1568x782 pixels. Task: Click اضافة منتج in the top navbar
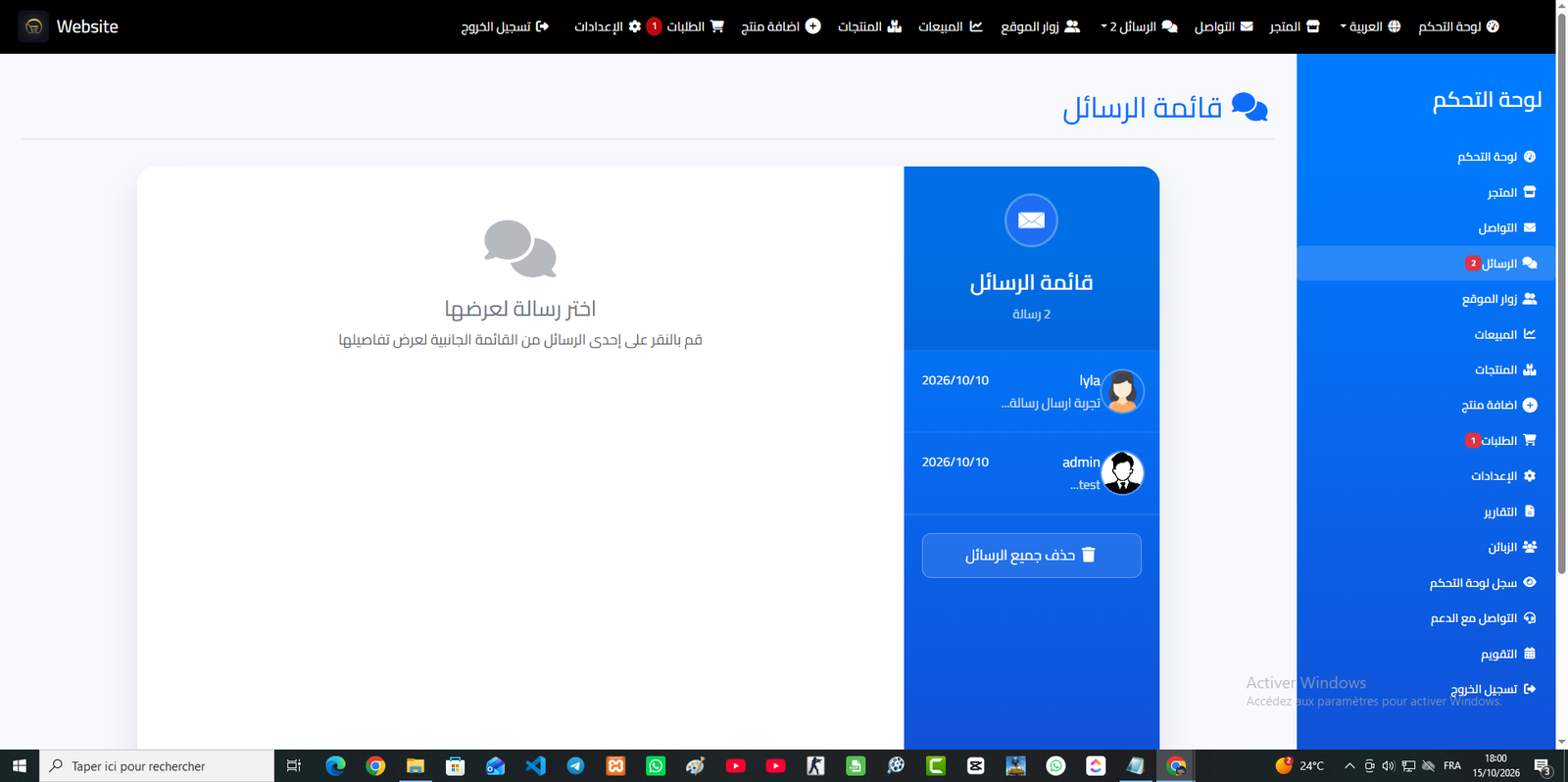780,26
